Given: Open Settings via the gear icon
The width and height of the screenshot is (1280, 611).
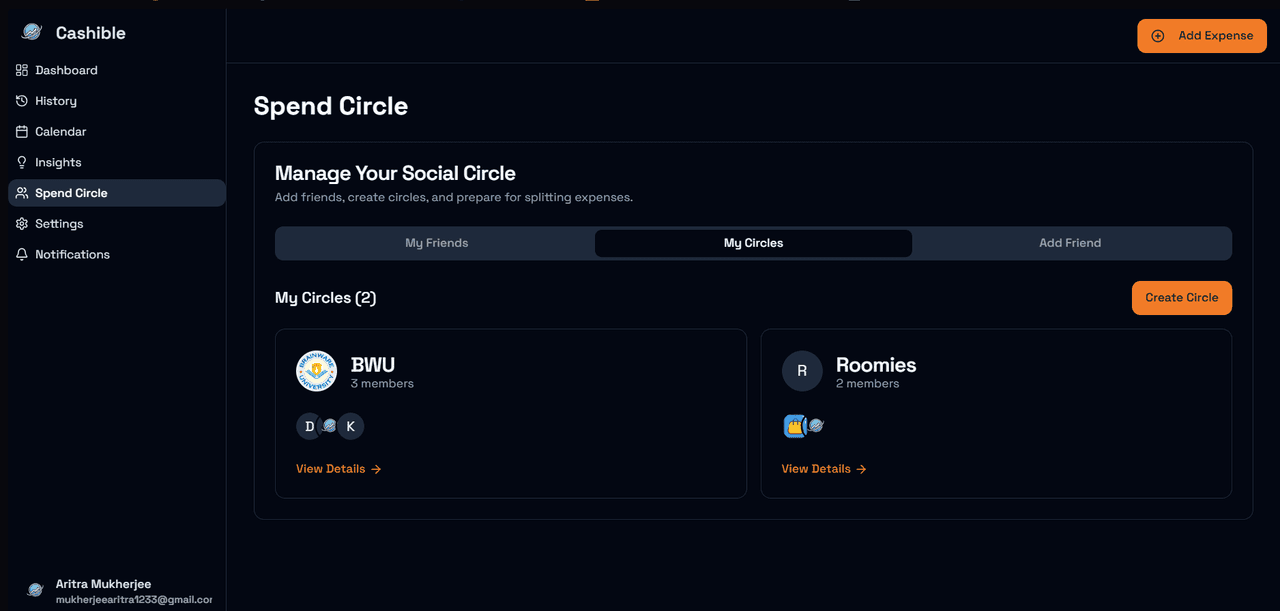Looking at the screenshot, I should tap(21, 223).
